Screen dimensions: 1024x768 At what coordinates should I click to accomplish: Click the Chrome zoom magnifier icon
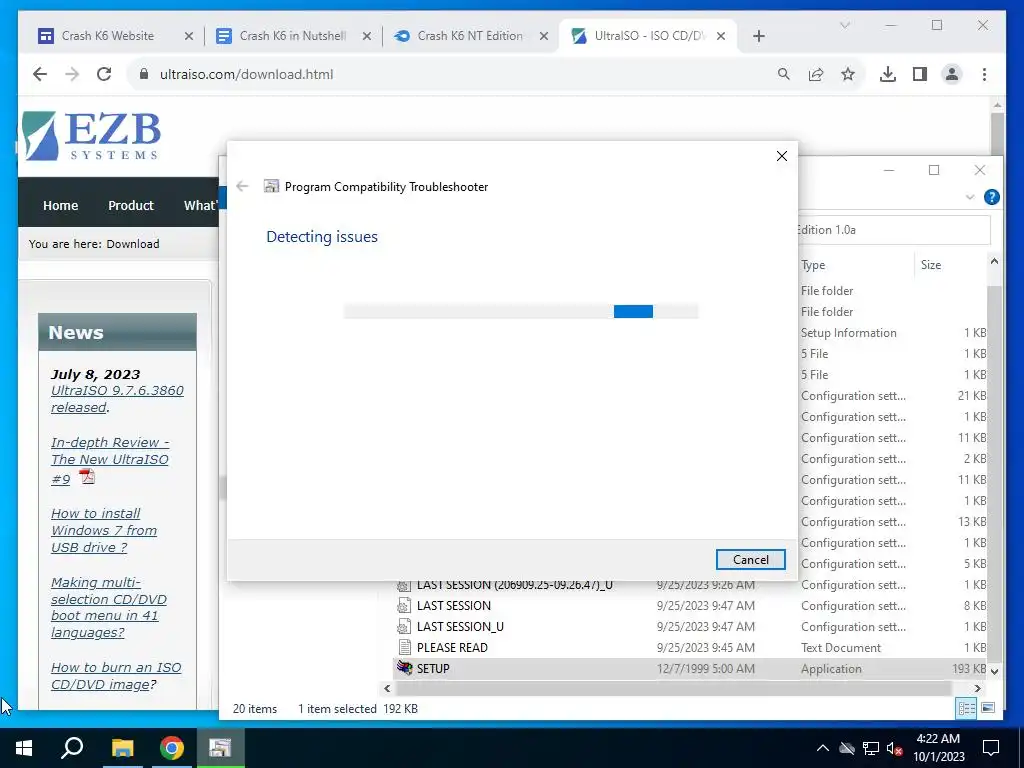pos(784,74)
